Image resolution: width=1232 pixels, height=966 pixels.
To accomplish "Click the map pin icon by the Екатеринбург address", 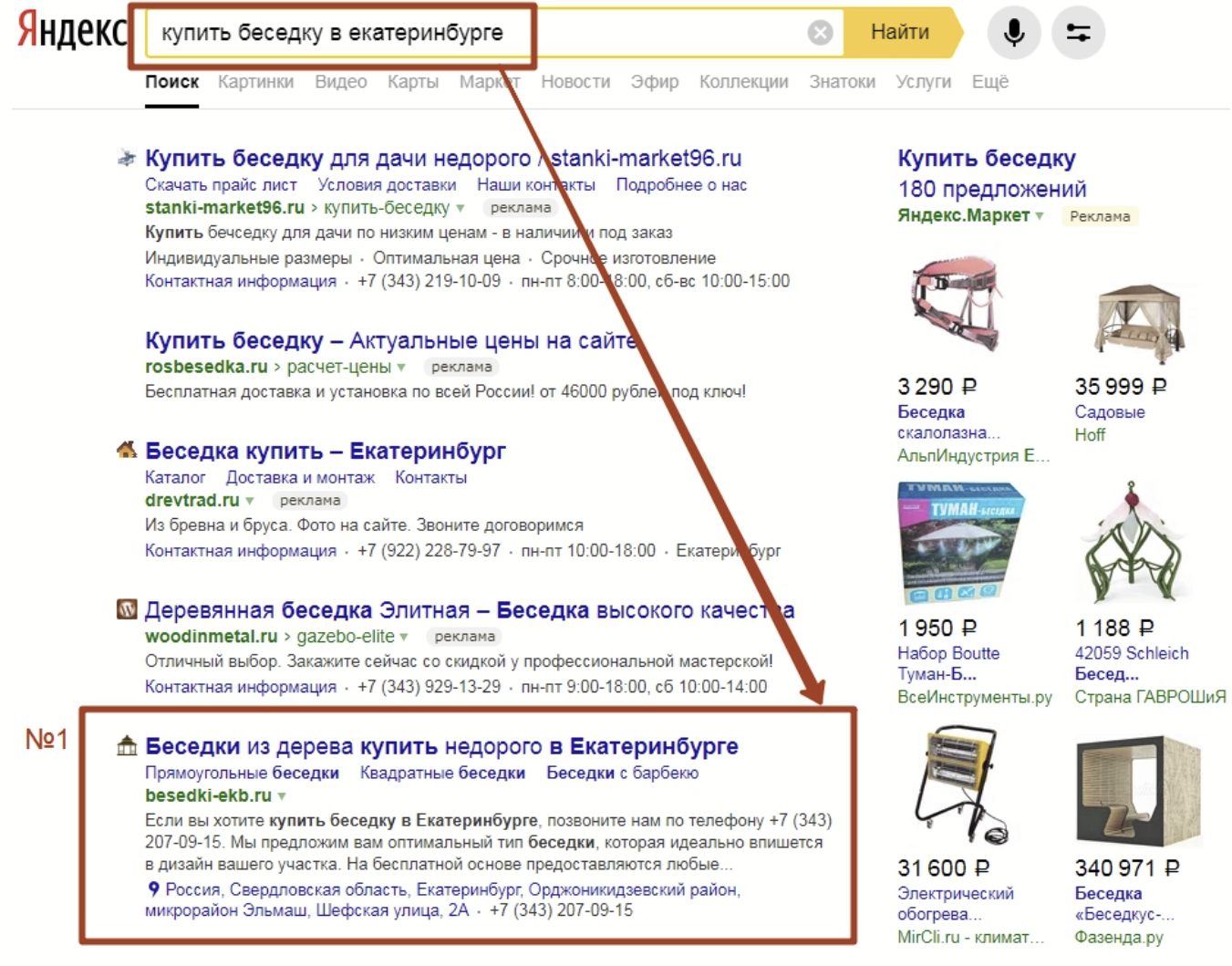I will tap(153, 889).
